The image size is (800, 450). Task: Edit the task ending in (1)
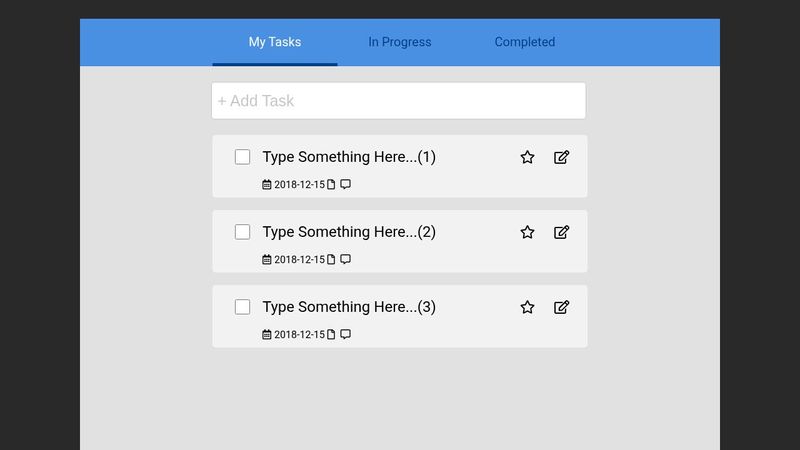pyautogui.click(x=561, y=157)
